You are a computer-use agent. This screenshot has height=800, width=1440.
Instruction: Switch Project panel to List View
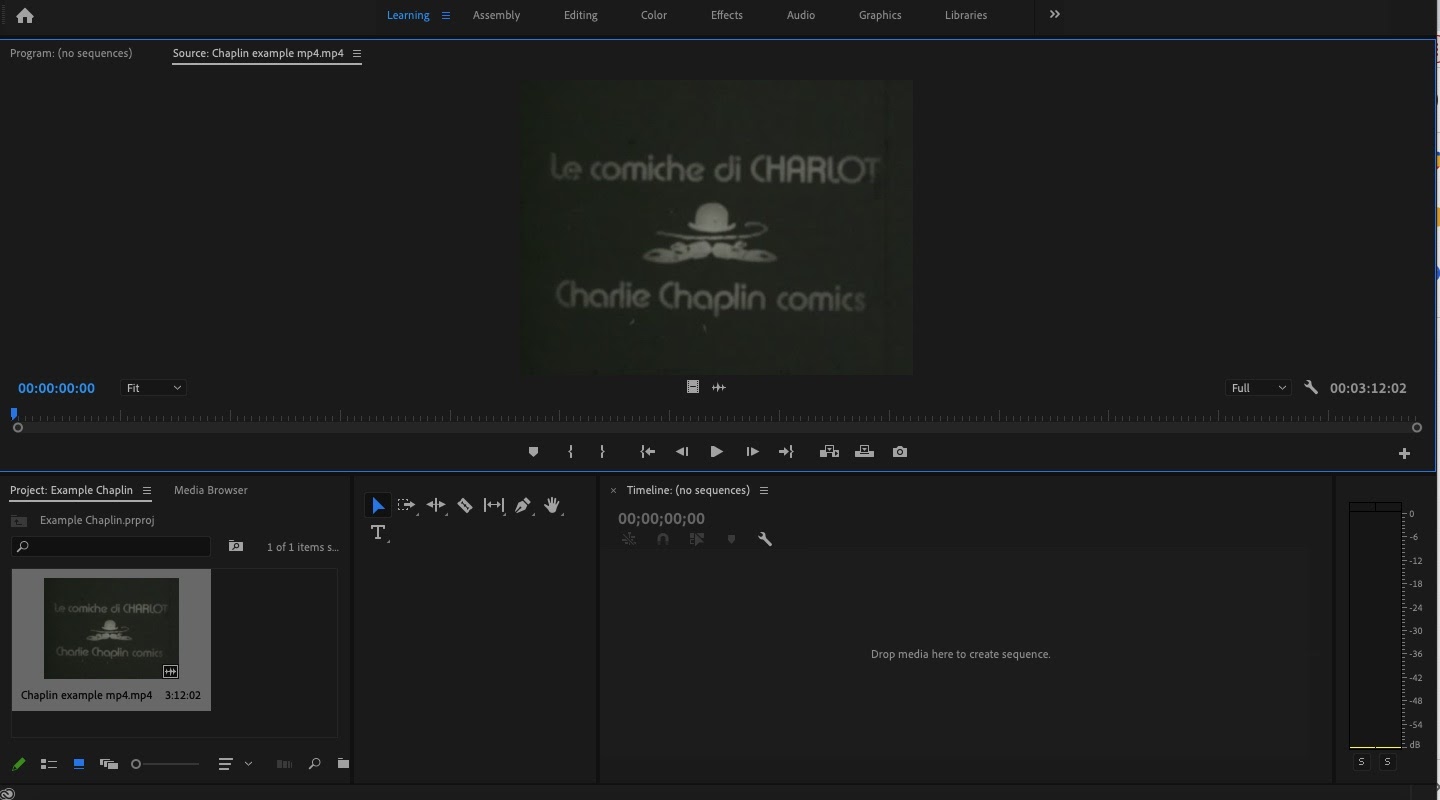coord(48,764)
